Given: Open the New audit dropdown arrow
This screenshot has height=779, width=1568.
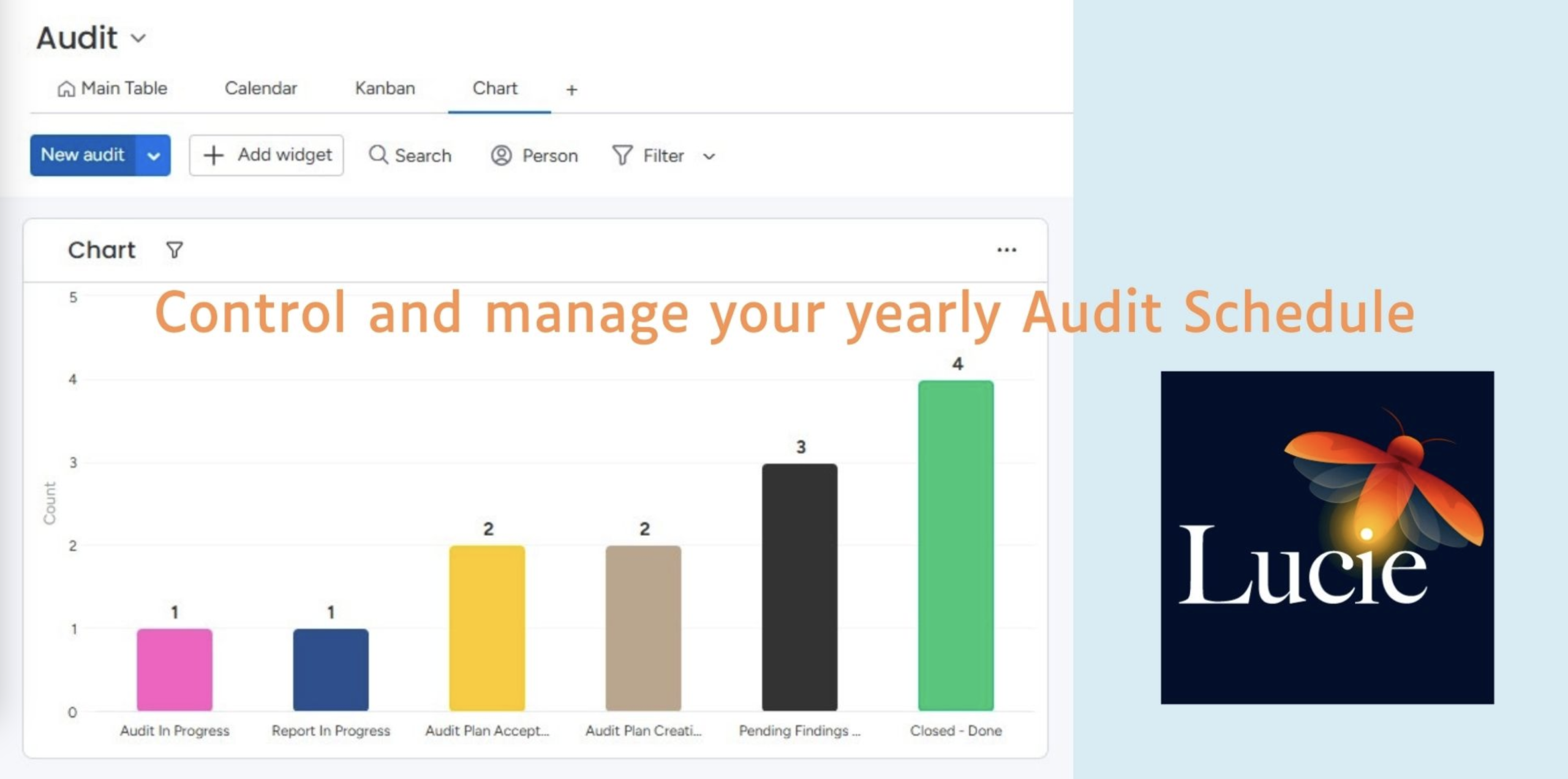Looking at the screenshot, I should [154, 156].
